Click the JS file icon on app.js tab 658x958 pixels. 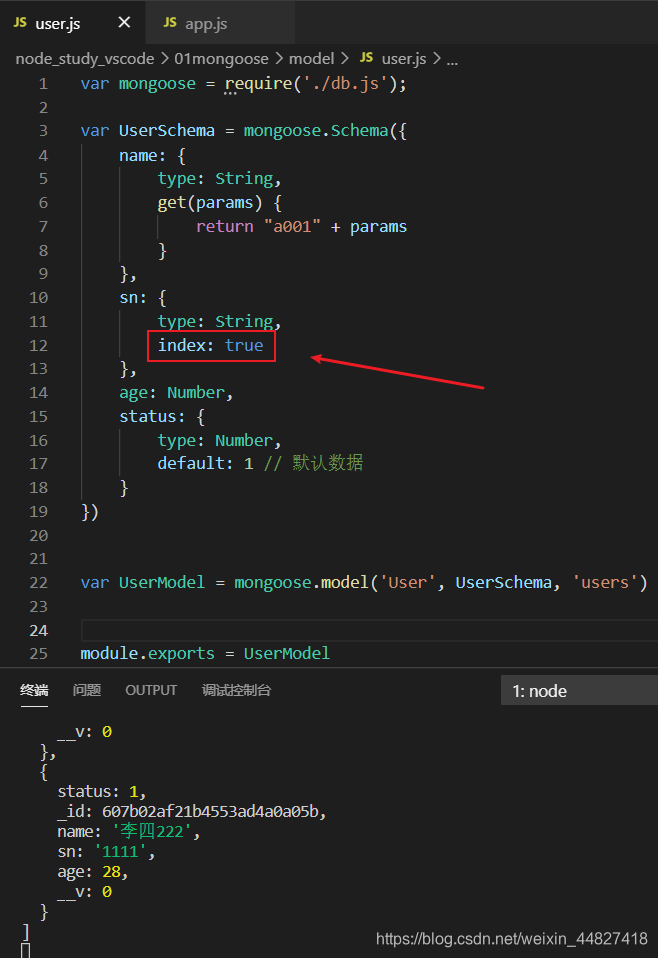tap(170, 23)
